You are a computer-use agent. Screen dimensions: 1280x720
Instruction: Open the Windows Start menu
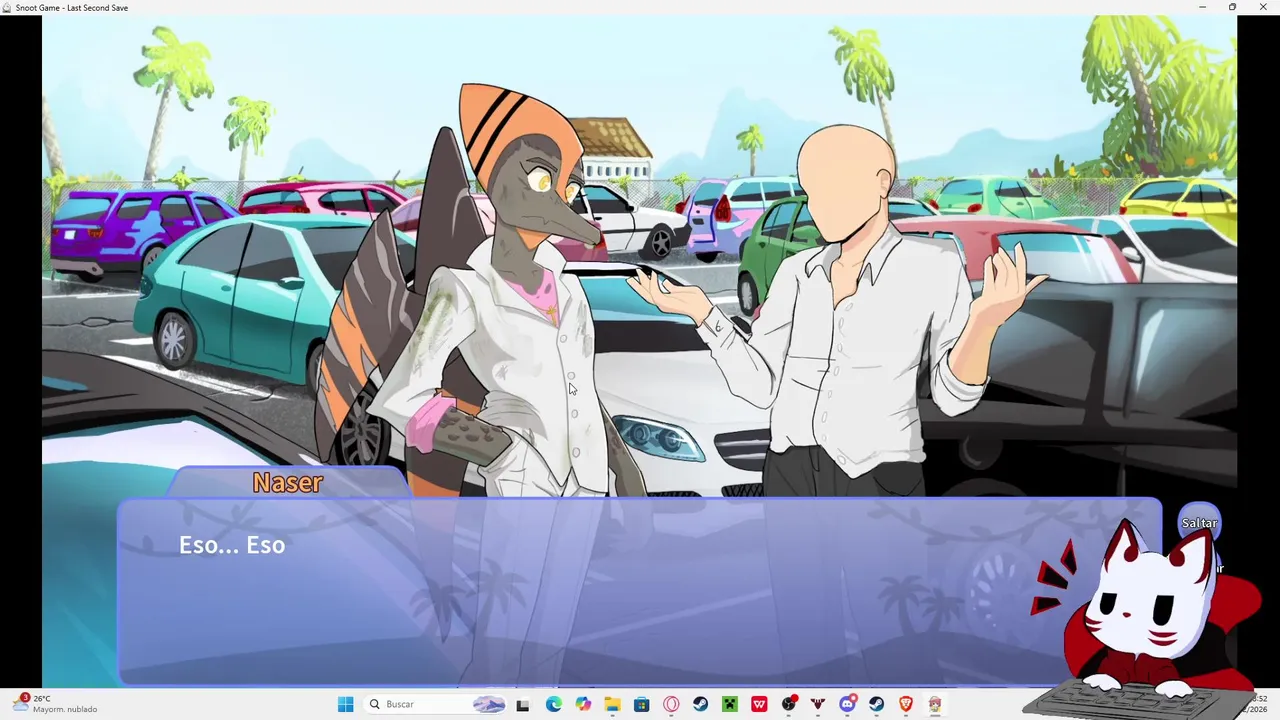tap(345, 704)
